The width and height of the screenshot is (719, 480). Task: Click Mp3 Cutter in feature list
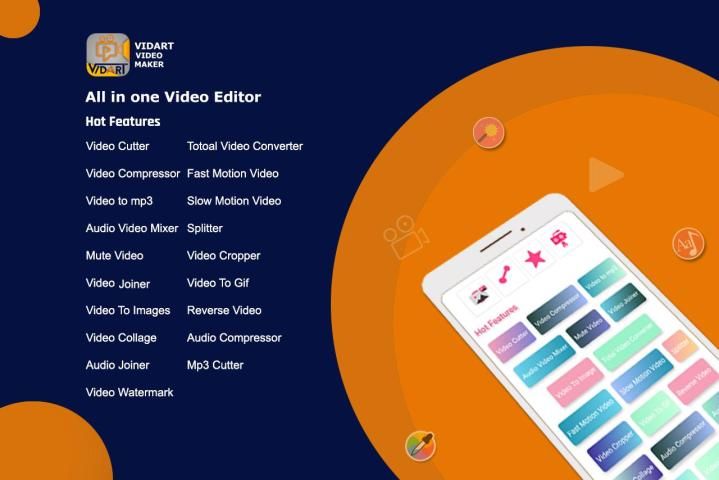215,365
